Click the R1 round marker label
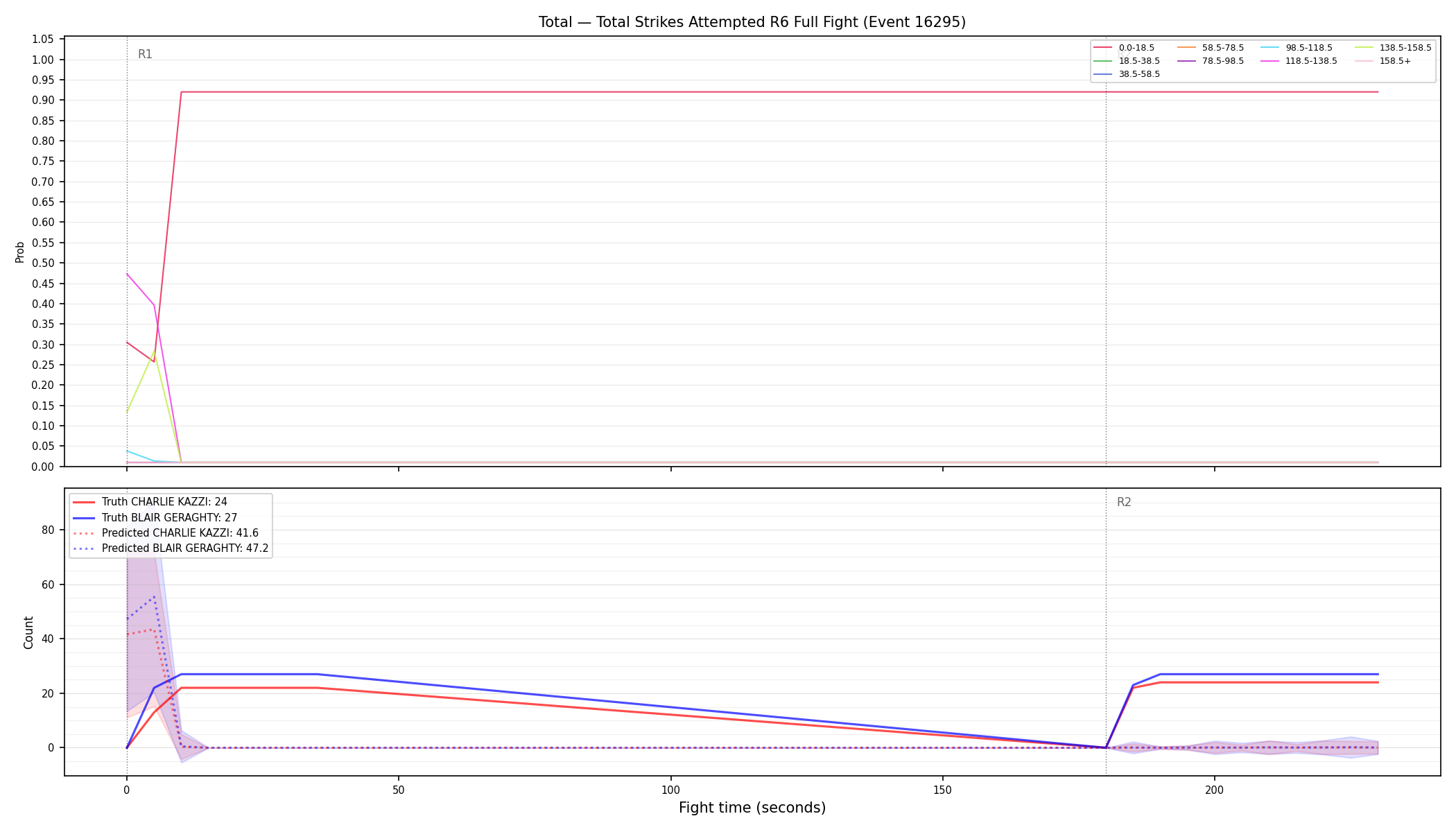This screenshot has height=832, width=1456. pyautogui.click(x=145, y=54)
